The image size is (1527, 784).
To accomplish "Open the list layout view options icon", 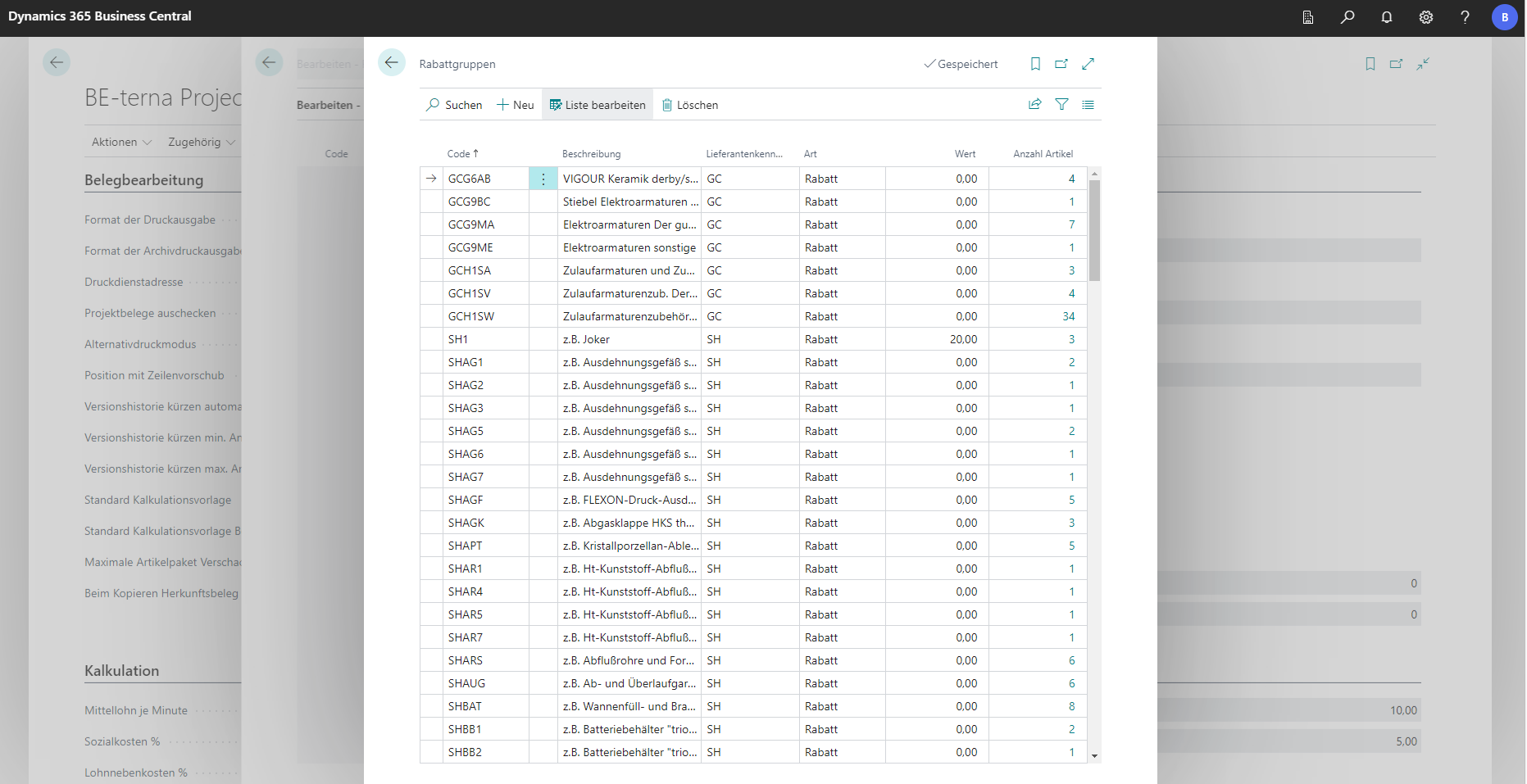I will click(x=1088, y=104).
